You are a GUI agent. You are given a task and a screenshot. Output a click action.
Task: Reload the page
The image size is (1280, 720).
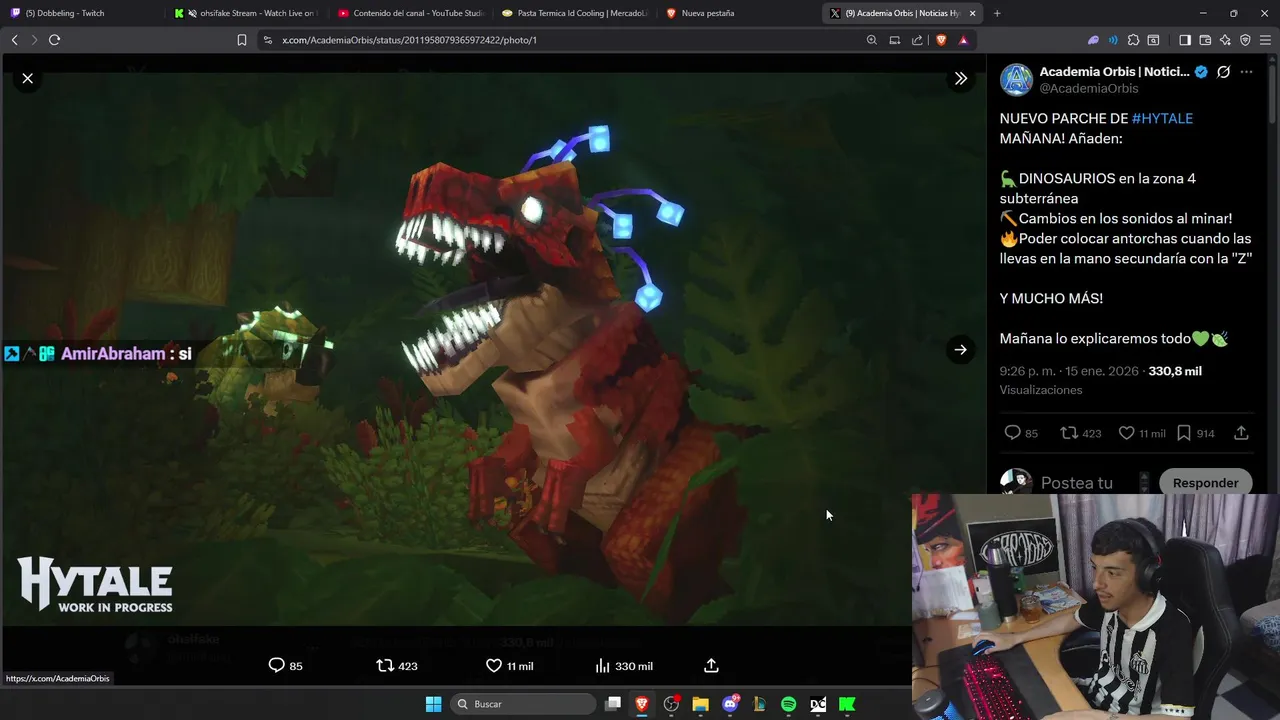tap(54, 40)
